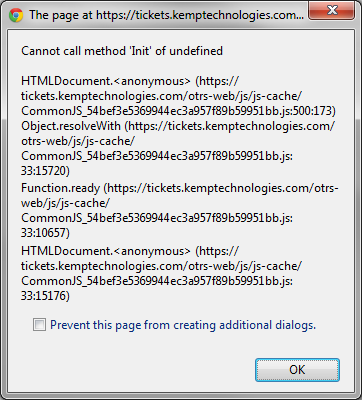The height and width of the screenshot is (400, 362).
Task: Click the Chrome logo icon in title bar
Action: 16,15
